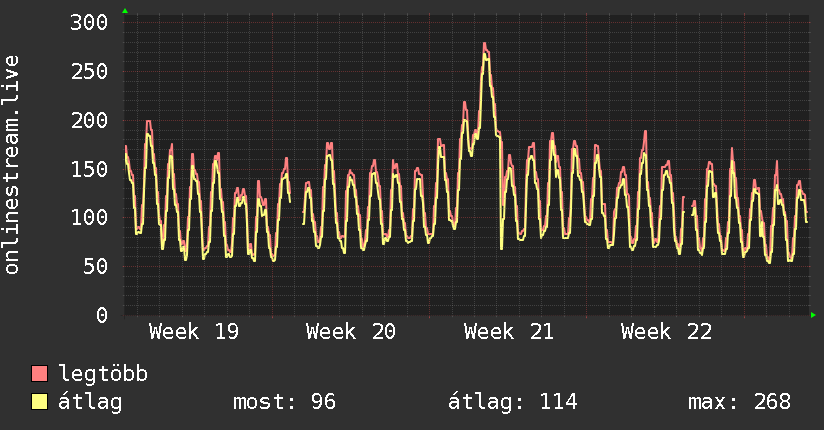Click the 'most: 96' value
Screen dimensions: 824x430
tap(284, 402)
